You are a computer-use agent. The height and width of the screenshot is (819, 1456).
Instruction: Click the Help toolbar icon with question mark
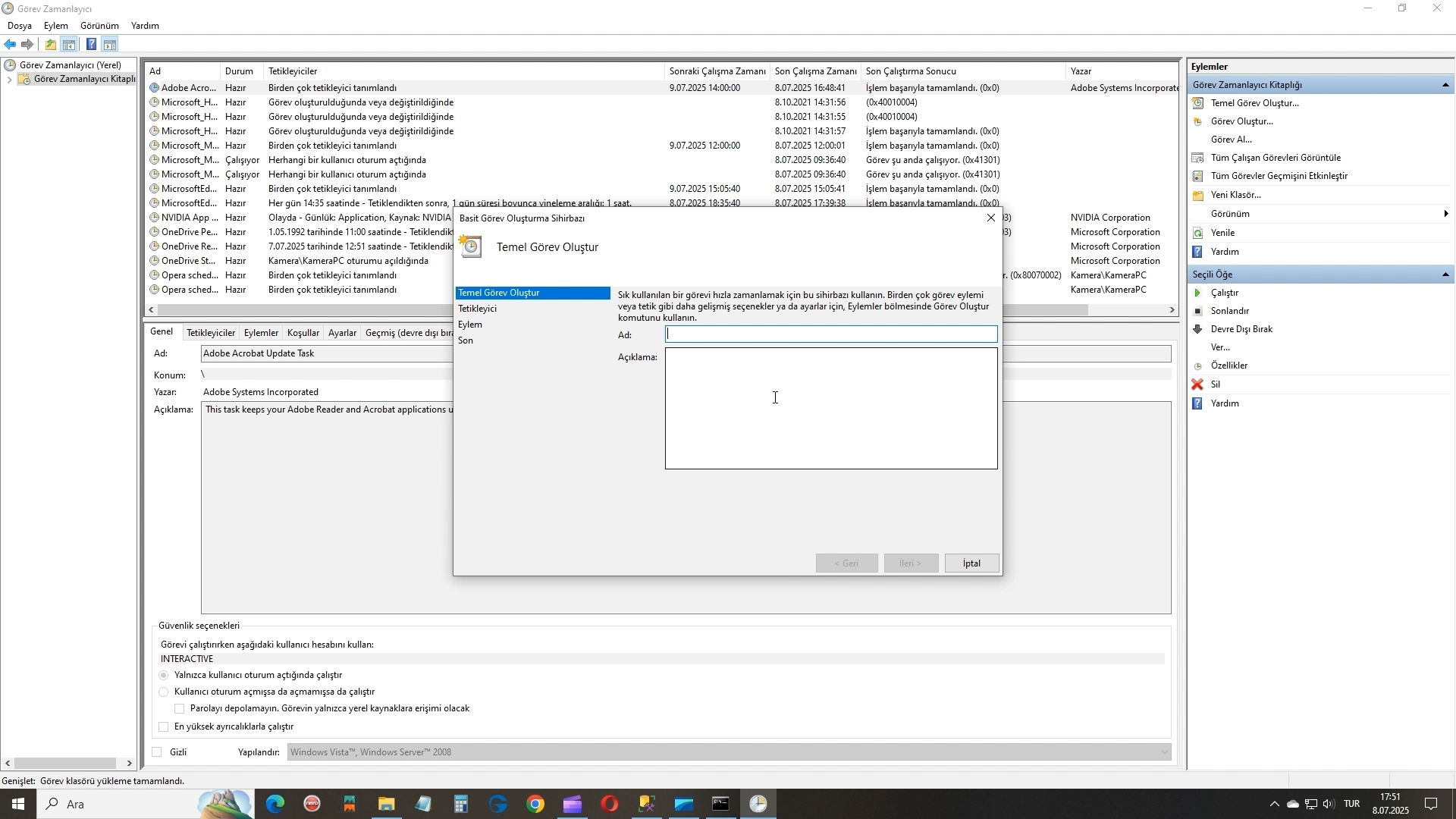(91, 44)
